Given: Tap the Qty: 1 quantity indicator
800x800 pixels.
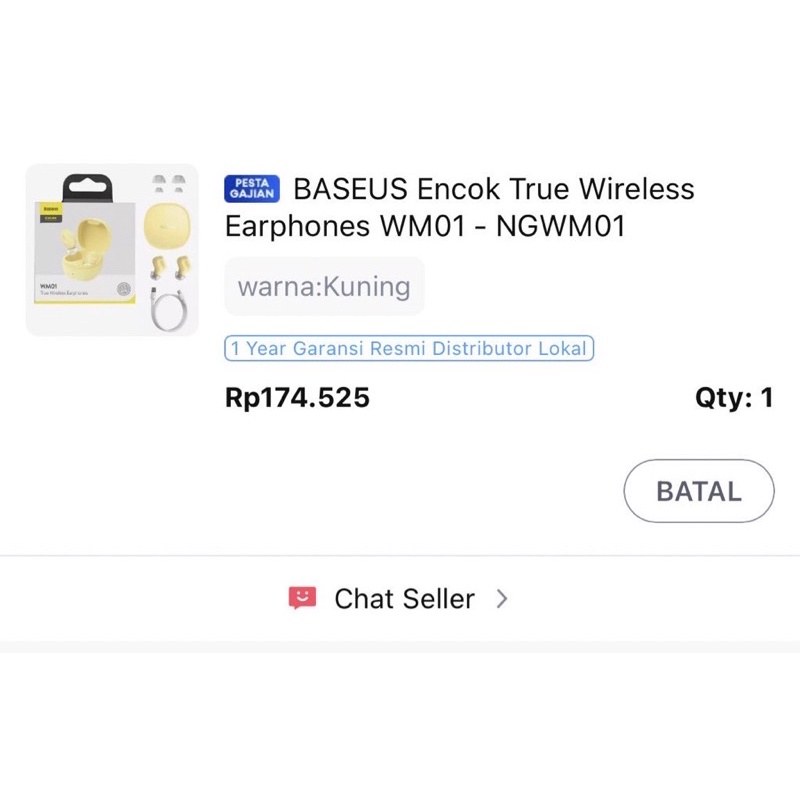Looking at the screenshot, I should [x=733, y=397].
